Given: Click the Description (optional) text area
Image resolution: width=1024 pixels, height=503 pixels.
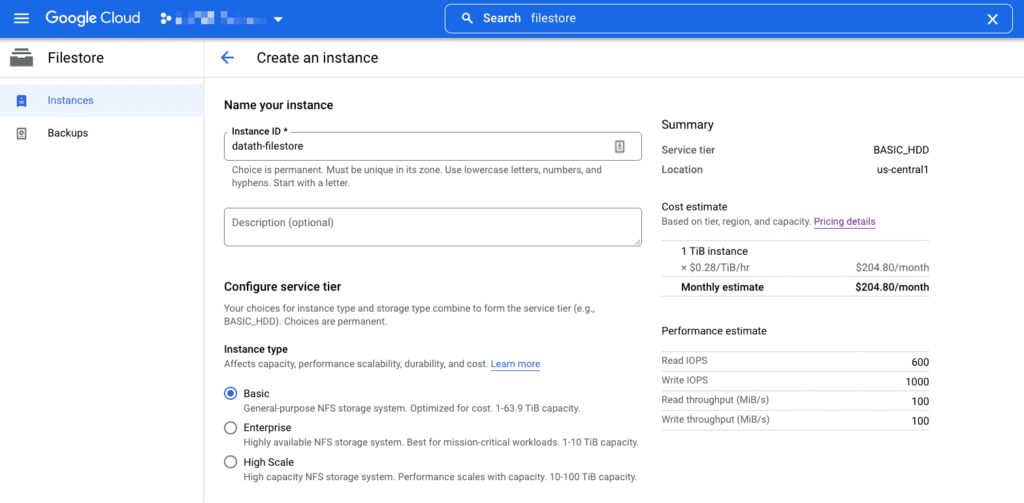Looking at the screenshot, I should [432, 227].
